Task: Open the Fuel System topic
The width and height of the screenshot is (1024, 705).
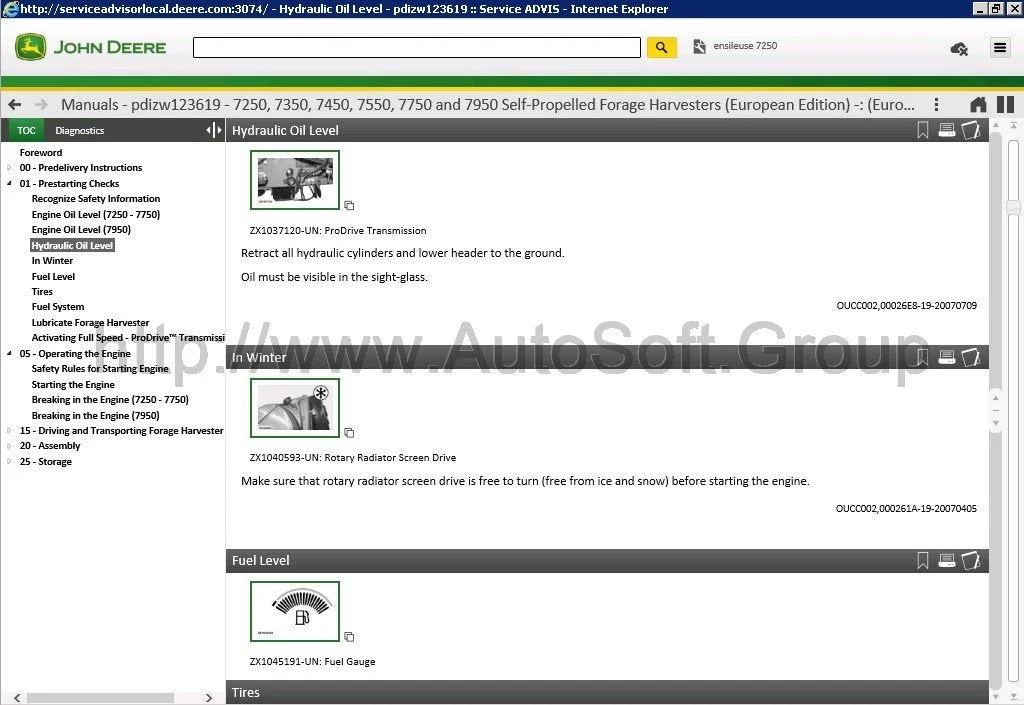Action: pos(57,307)
